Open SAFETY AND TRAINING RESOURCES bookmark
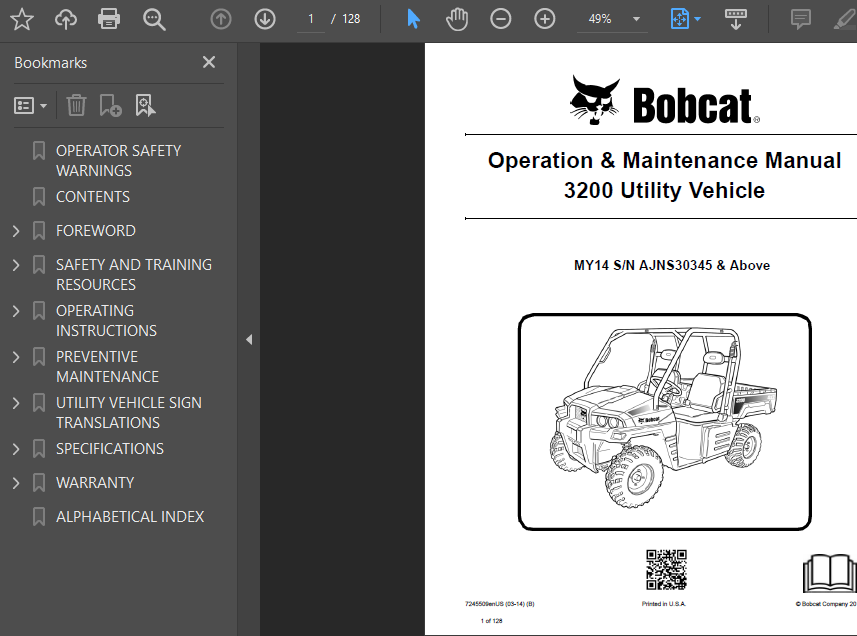857x636 pixels. pos(134,275)
